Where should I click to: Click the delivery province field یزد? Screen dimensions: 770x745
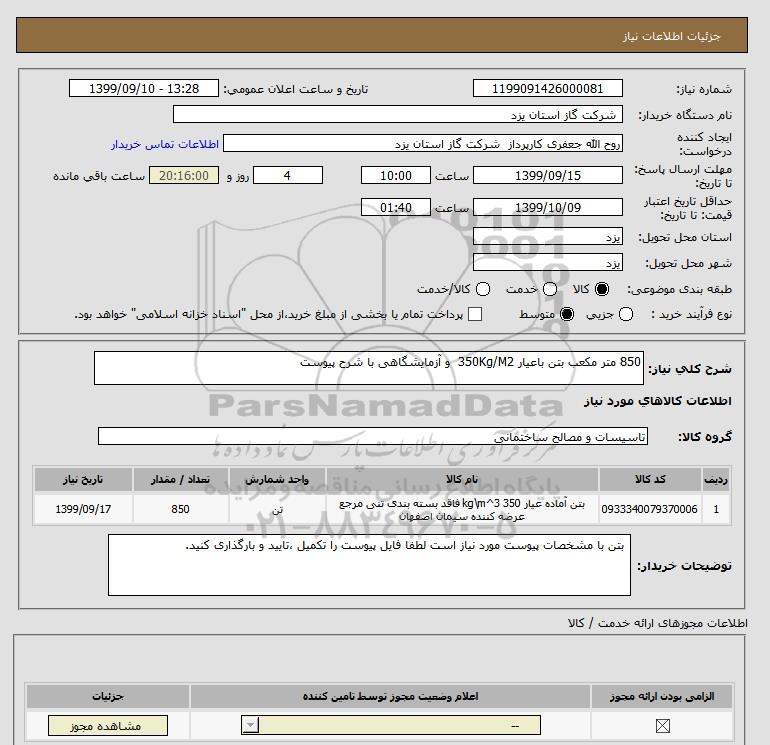tap(548, 237)
